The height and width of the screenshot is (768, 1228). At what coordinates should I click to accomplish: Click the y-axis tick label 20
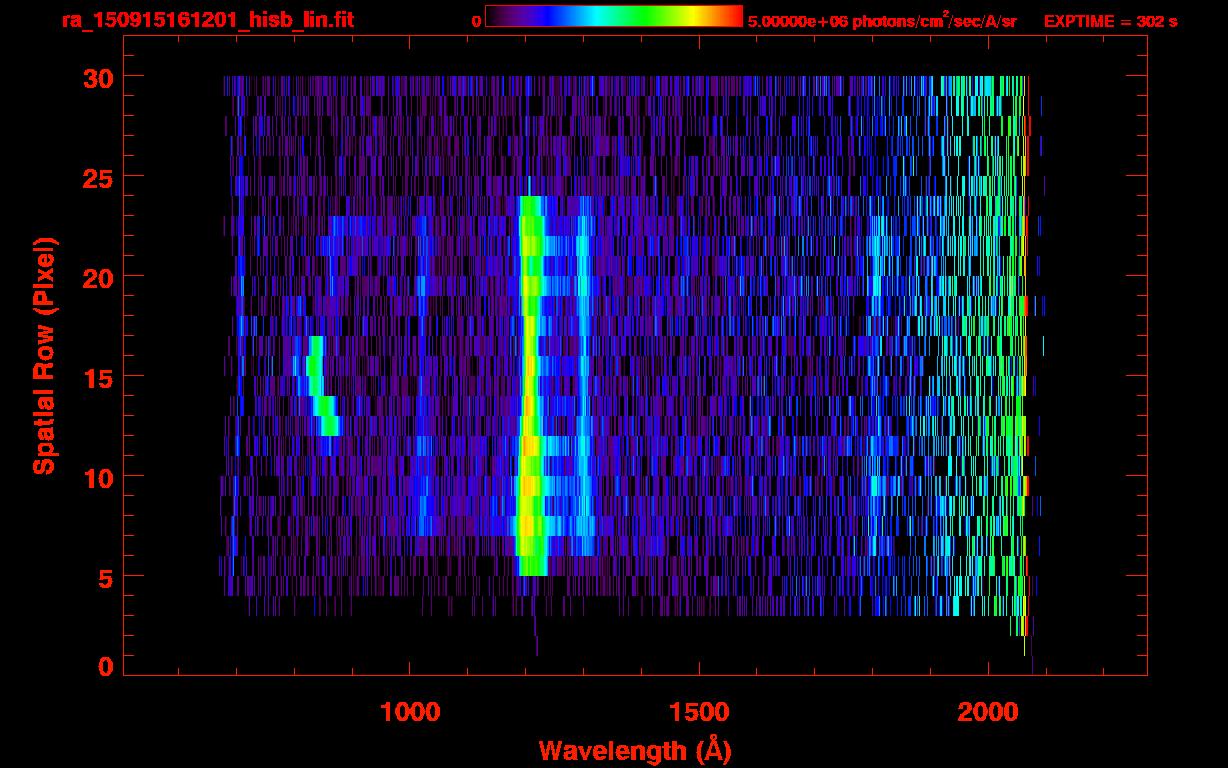pos(96,277)
